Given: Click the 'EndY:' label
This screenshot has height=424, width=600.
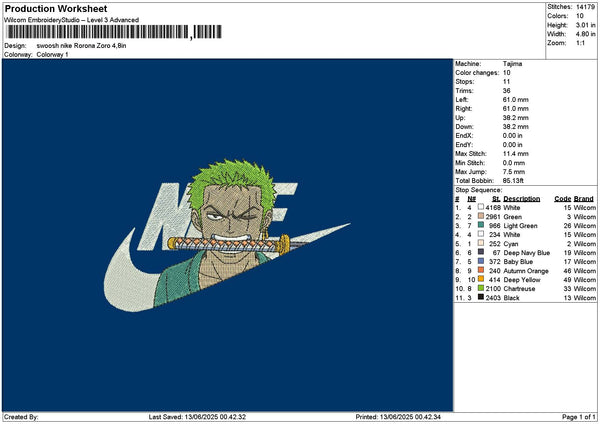Looking at the screenshot, I should 464,145.
